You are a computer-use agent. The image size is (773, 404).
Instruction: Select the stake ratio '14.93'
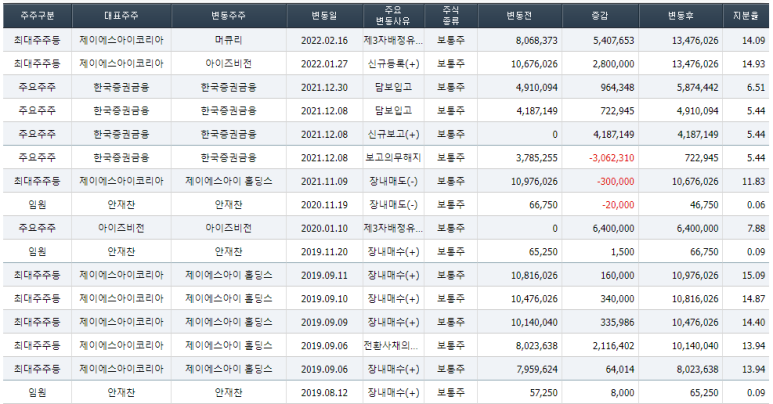pos(754,64)
